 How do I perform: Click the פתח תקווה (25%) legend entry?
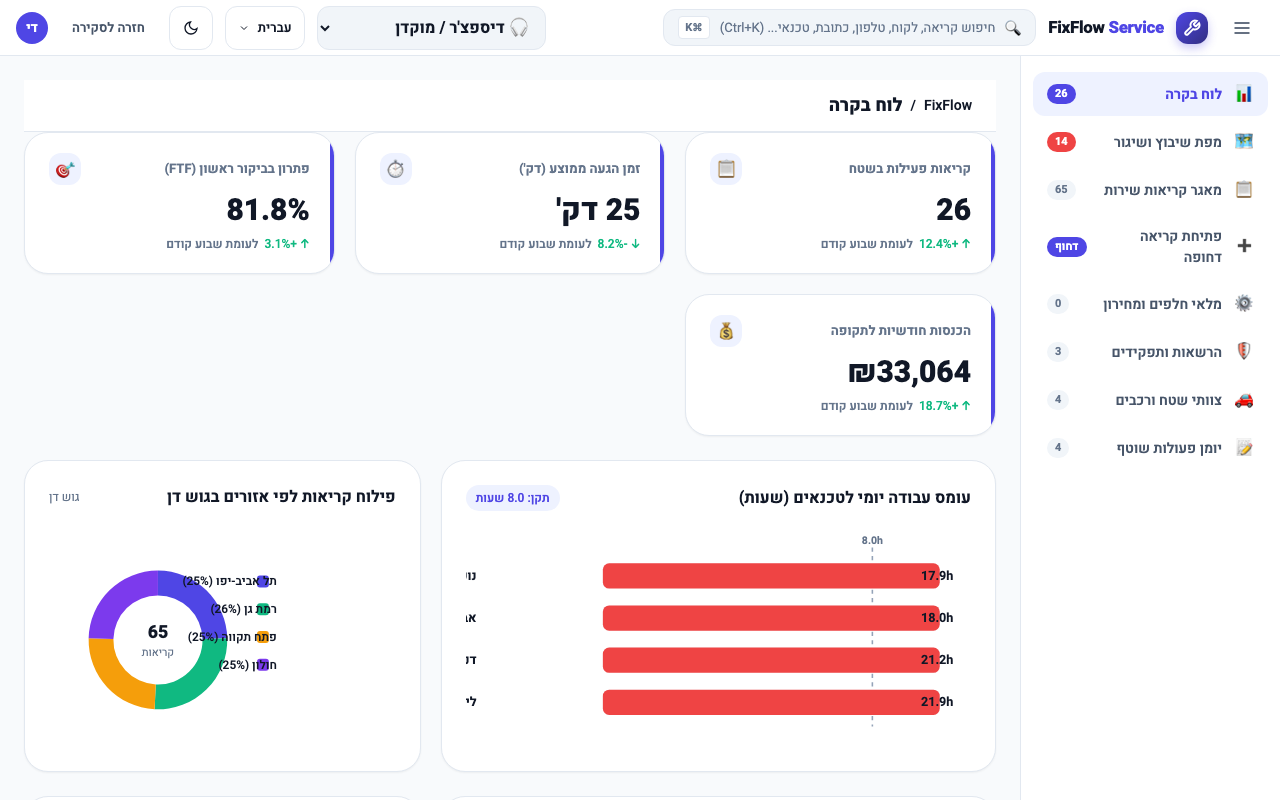coord(232,637)
